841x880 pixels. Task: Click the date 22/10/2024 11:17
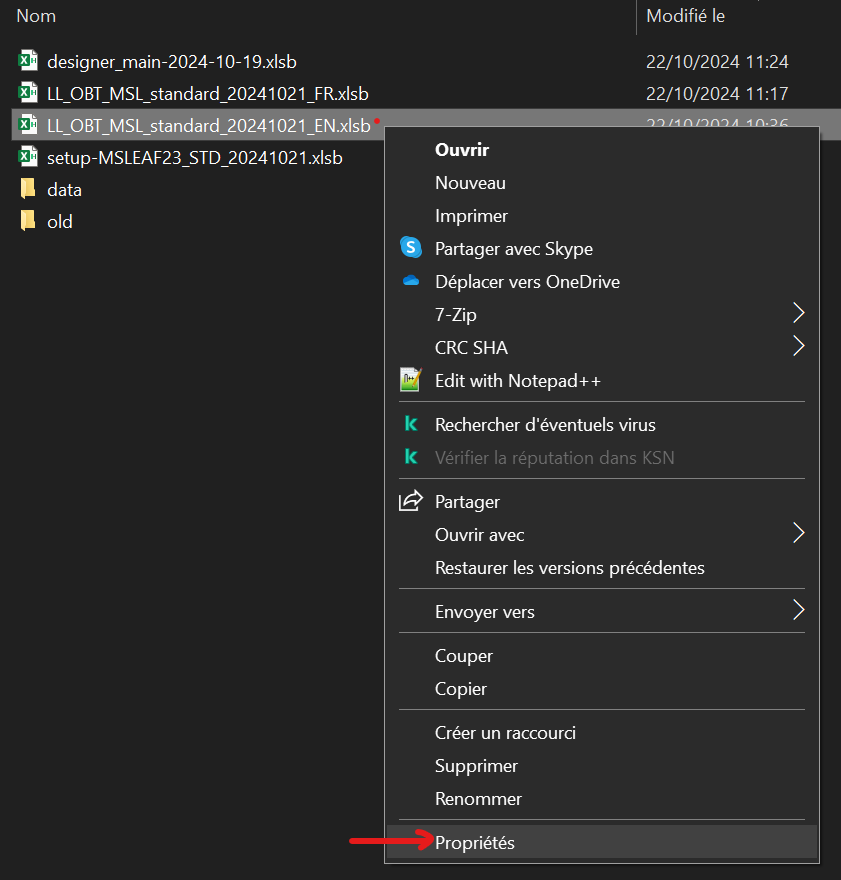click(x=717, y=94)
